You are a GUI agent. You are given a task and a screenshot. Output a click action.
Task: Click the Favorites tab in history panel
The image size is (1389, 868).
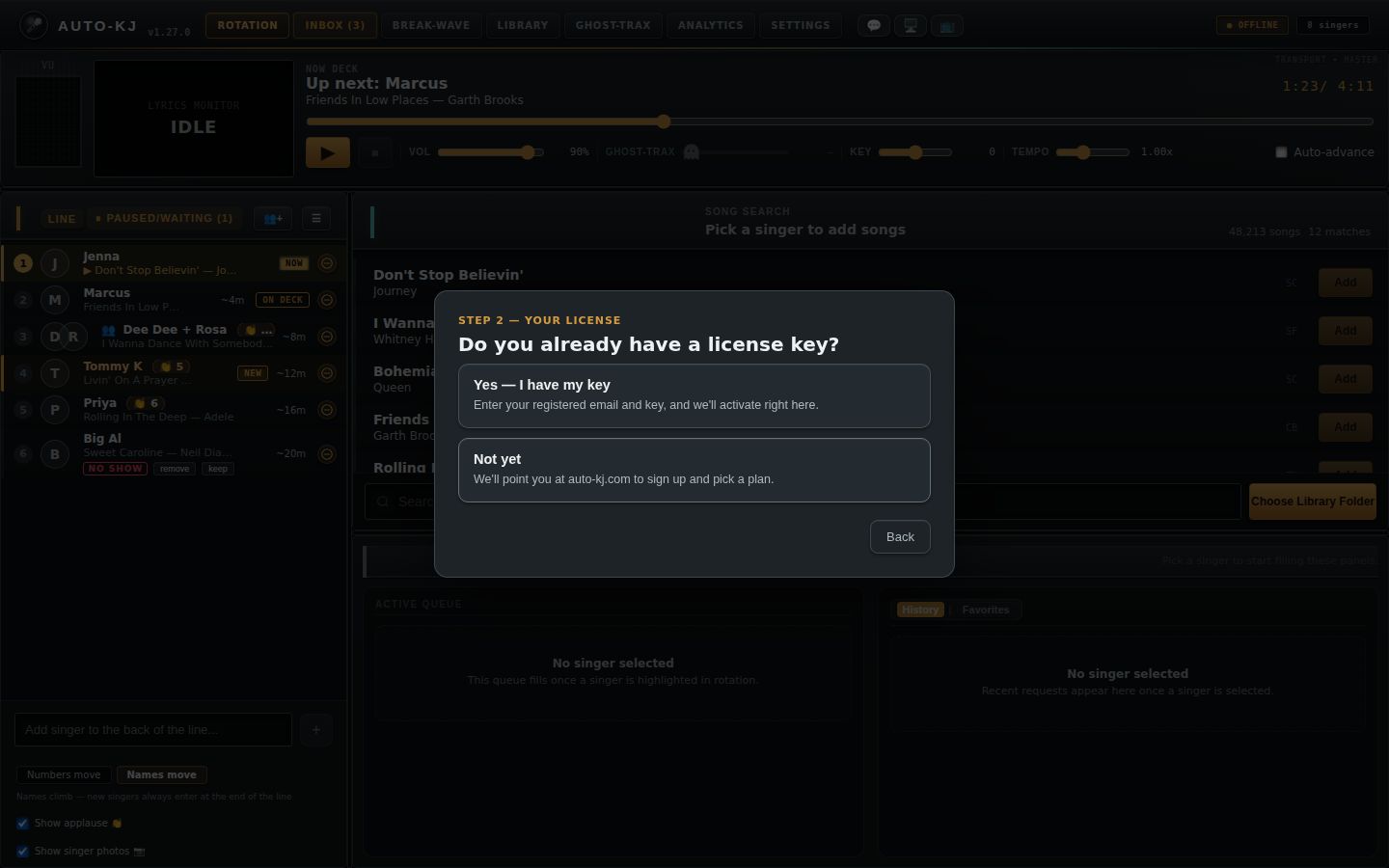click(x=986, y=610)
